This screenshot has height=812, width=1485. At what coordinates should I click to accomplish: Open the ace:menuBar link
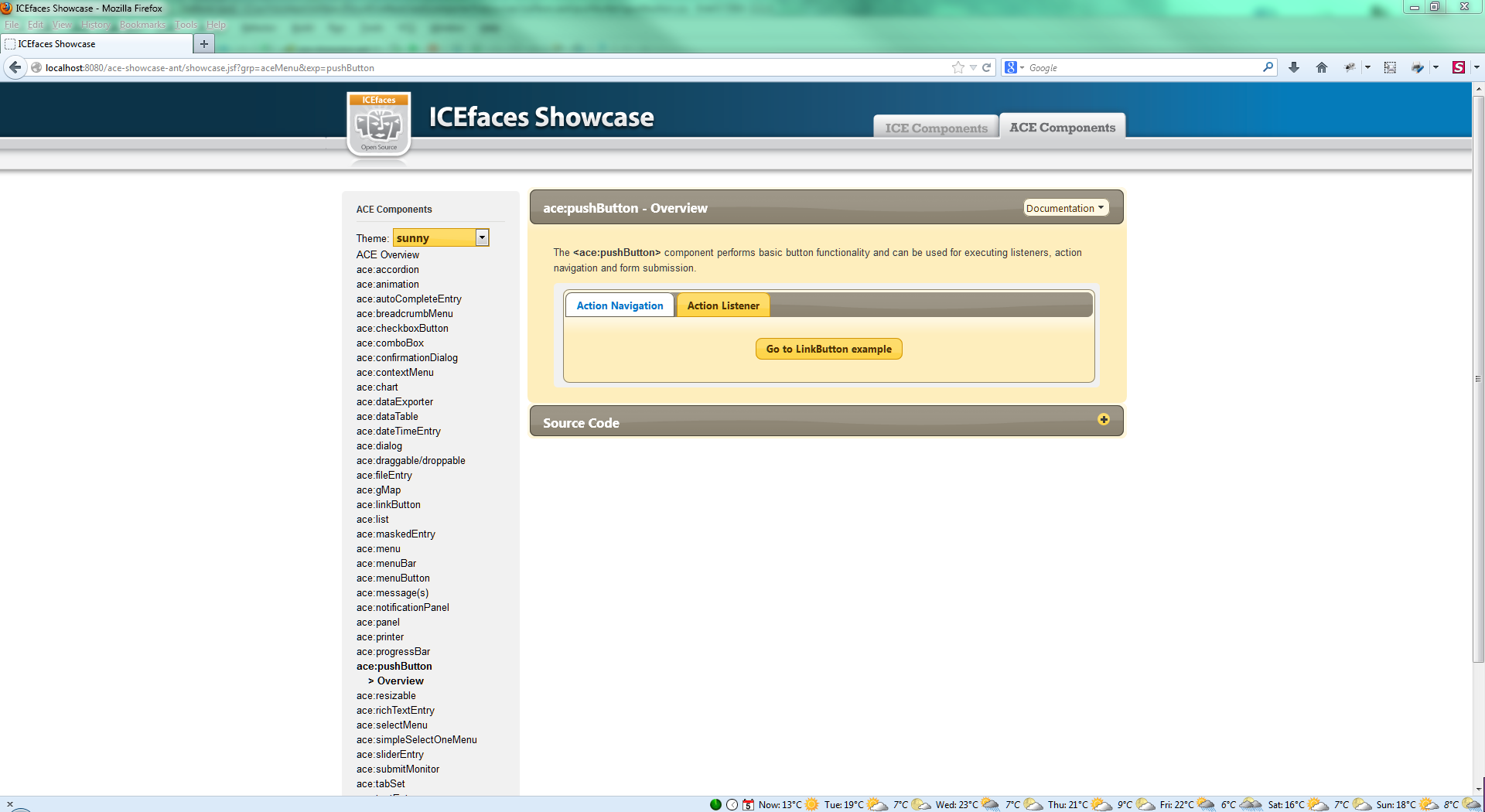[x=386, y=563]
